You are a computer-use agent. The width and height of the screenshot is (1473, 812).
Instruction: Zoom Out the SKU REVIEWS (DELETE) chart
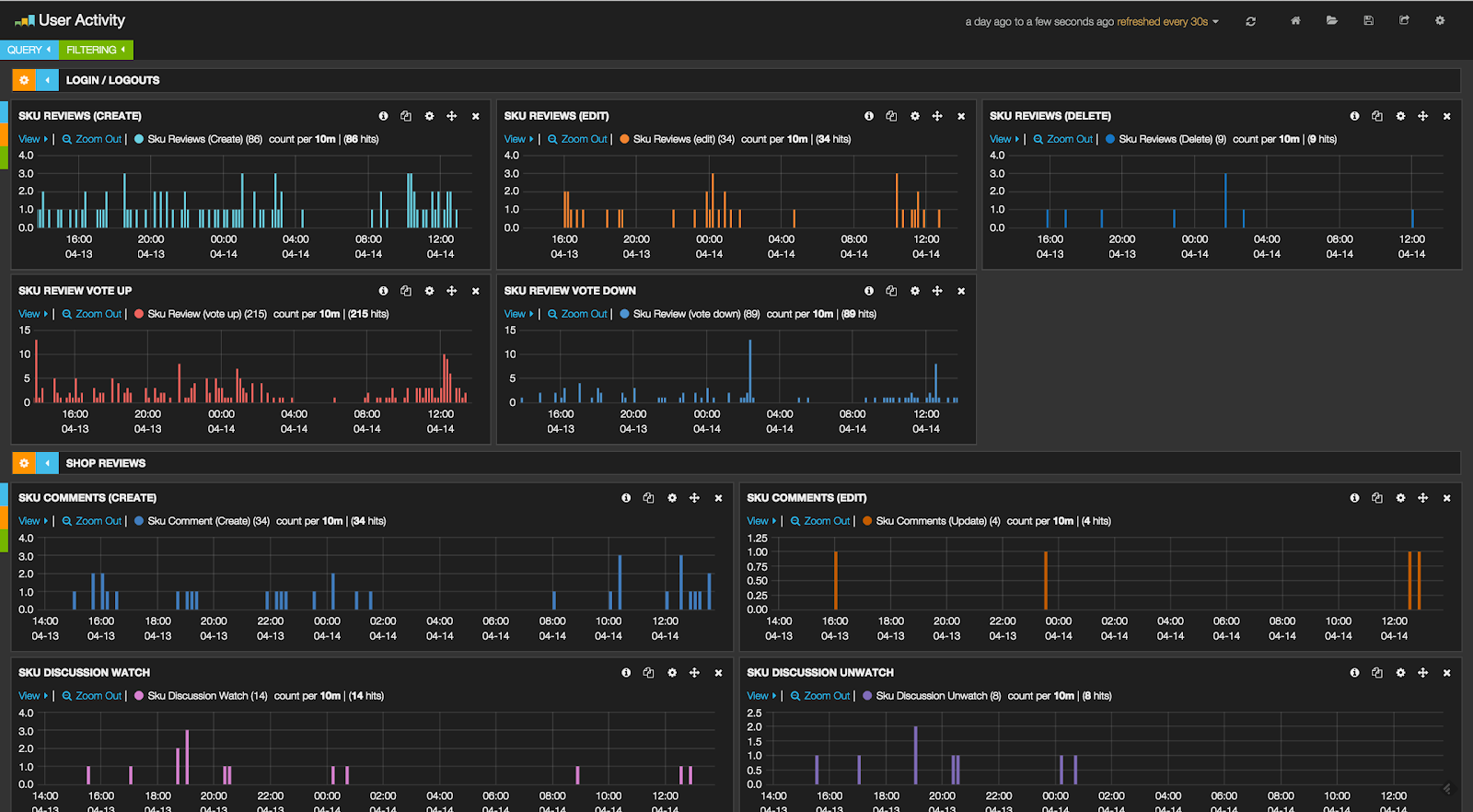(x=1063, y=139)
